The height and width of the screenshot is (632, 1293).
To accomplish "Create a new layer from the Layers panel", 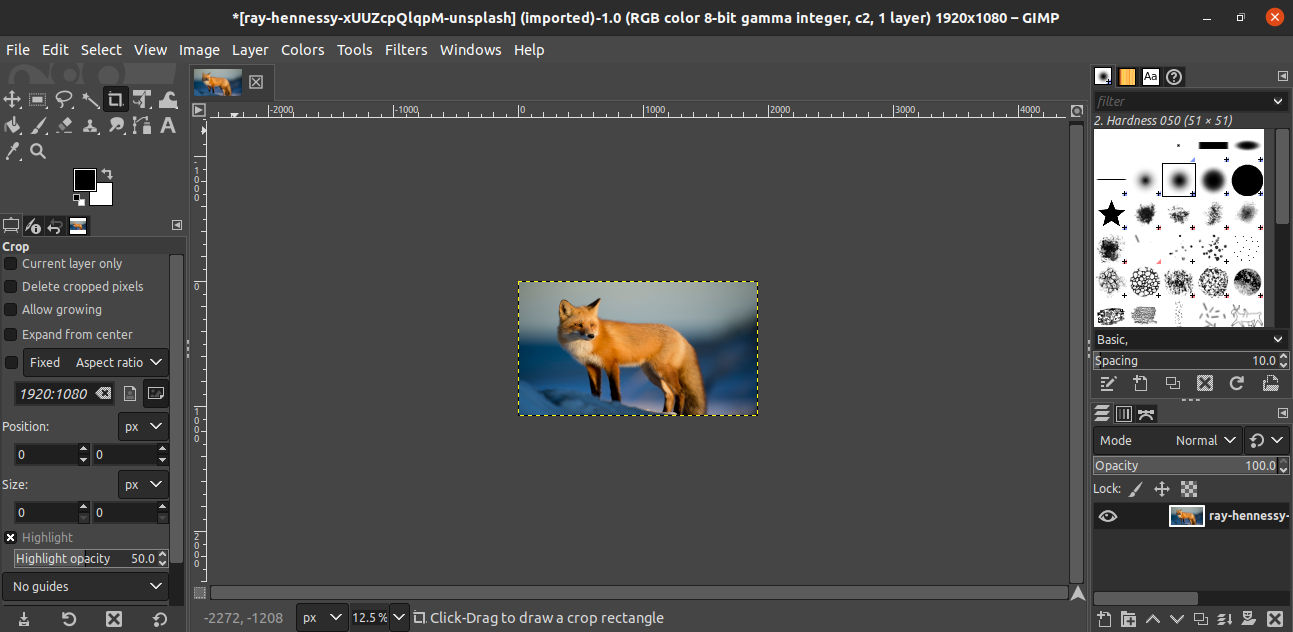I will (x=1103, y=619).
